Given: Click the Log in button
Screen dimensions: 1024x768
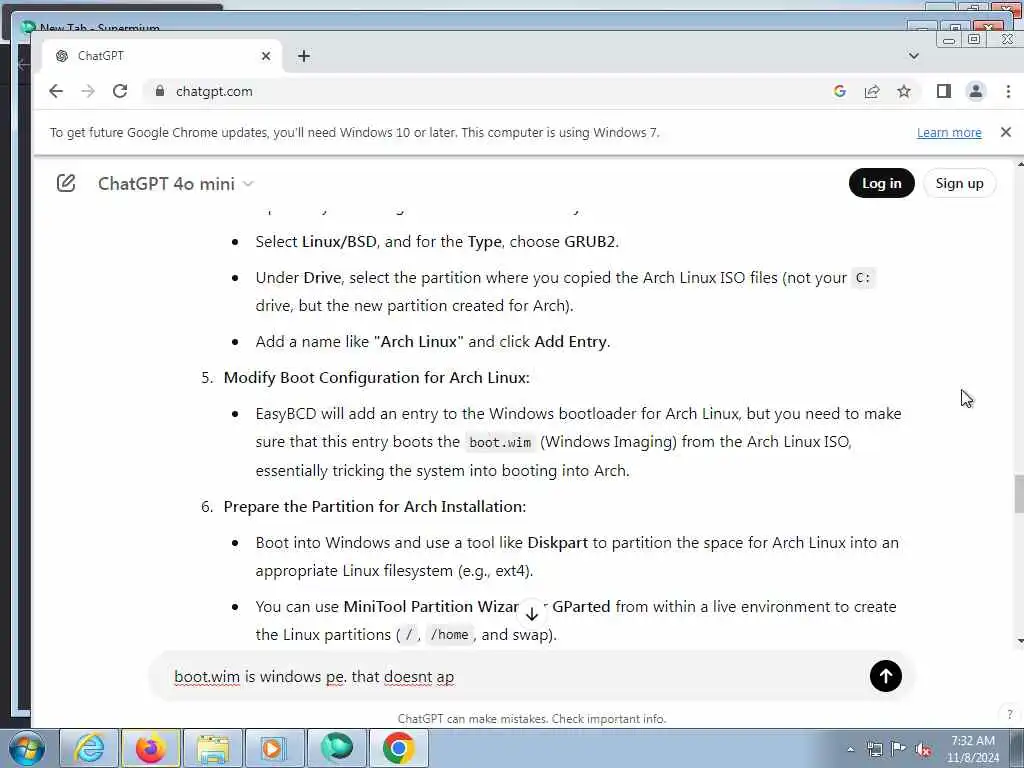Looking at the screenshot, I should pyautogui.click(x=882, y=184).
